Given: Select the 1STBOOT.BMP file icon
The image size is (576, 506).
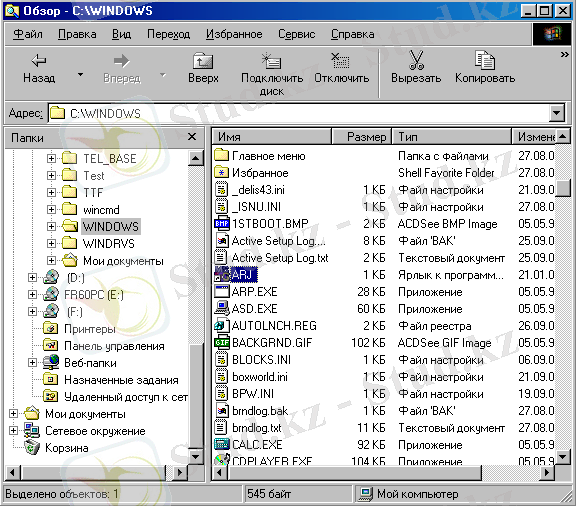Looking at the screenshot, I should click(222, 223).
